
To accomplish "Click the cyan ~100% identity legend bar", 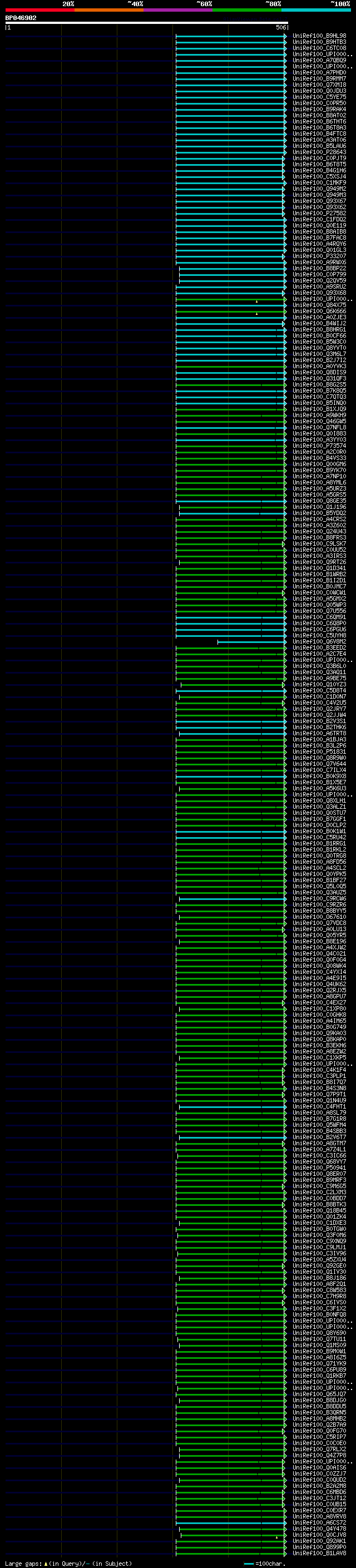I will point(316,10).
